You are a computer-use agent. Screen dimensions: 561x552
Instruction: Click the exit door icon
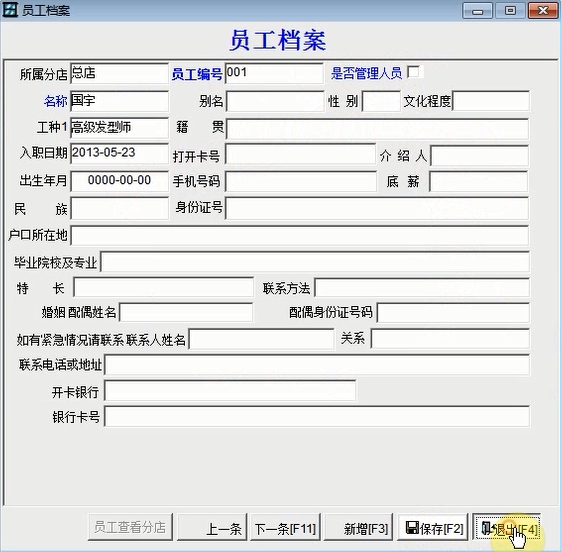point(486,528)
